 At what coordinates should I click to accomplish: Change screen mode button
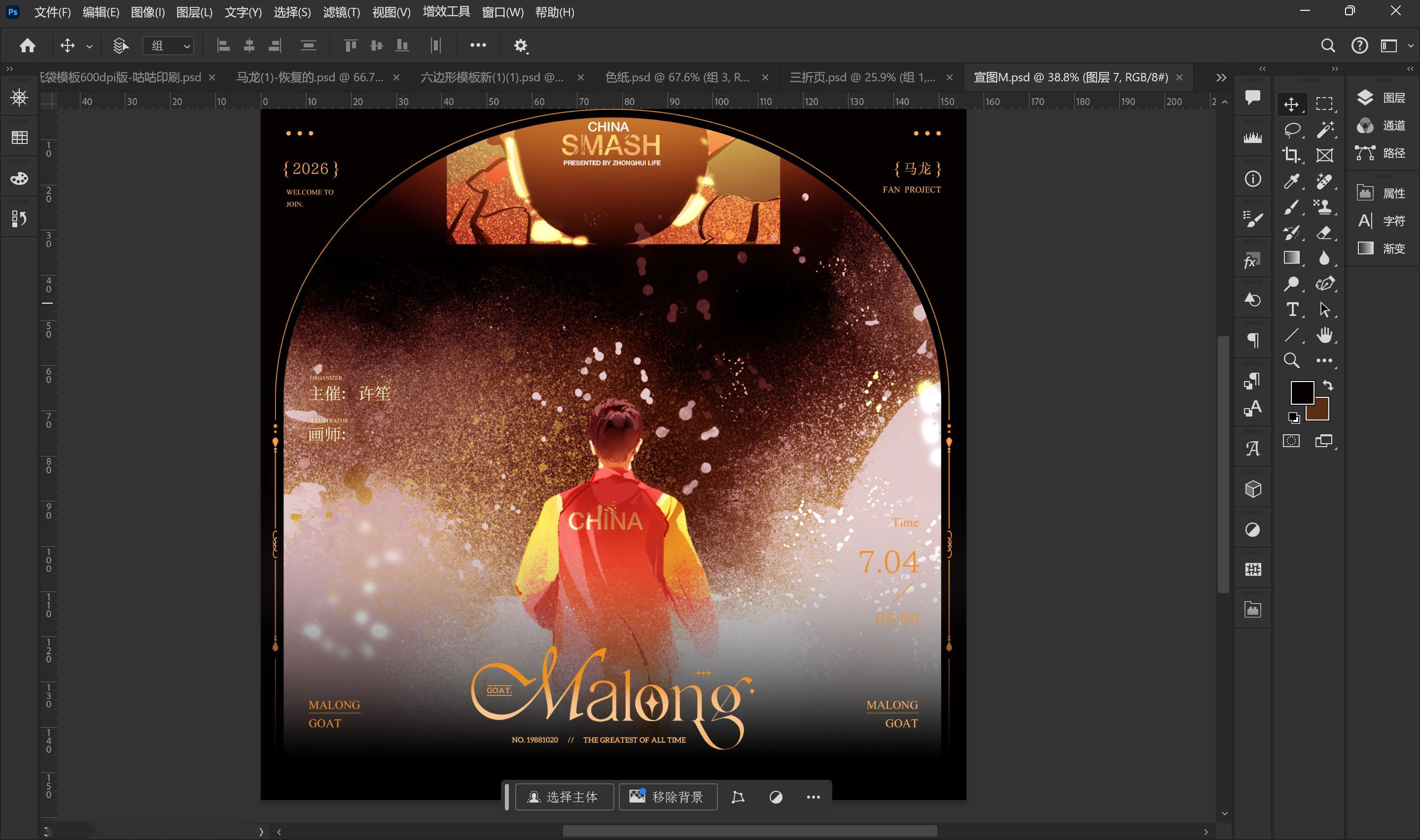(x=1324, y=441)
